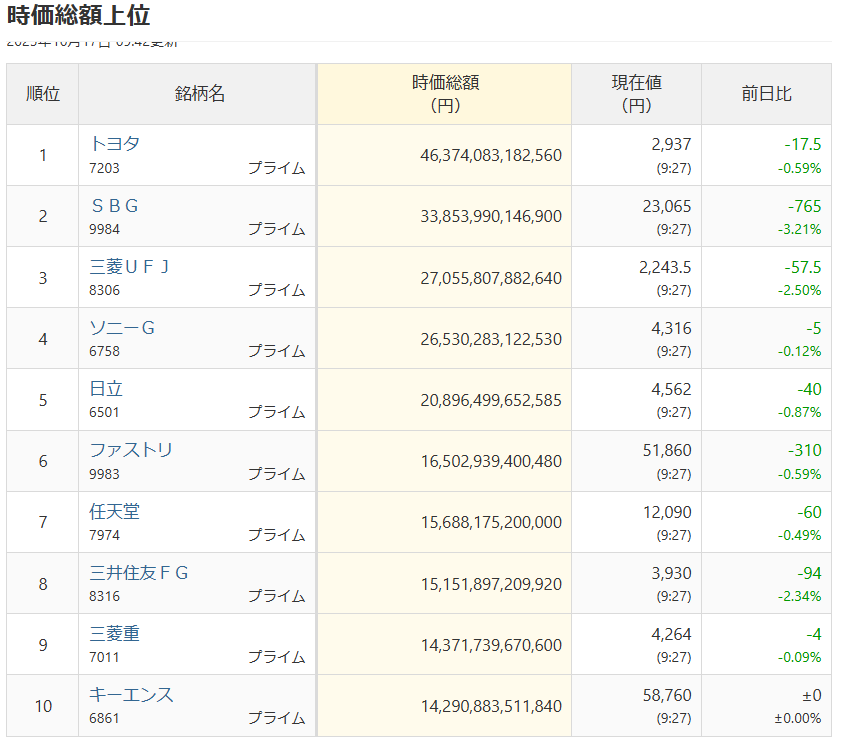The width and height of the screenshot is (844, 737).
Task: Select the 三井住友ＦＧ link
Action: coord(139,573)
